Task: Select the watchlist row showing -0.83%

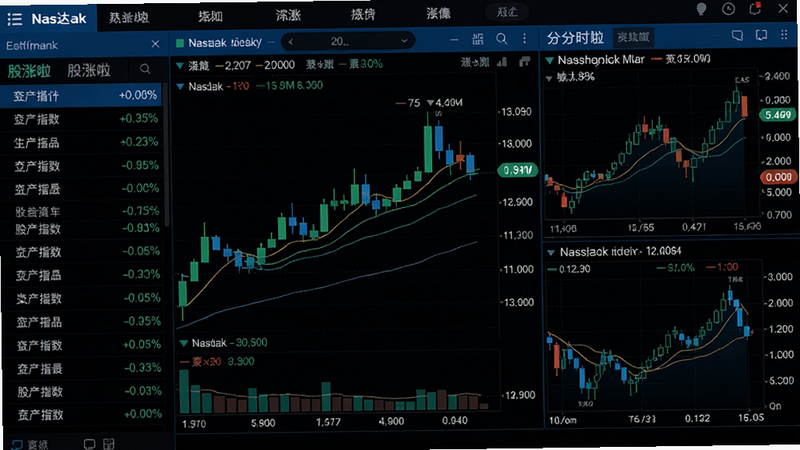Action: 82,229
